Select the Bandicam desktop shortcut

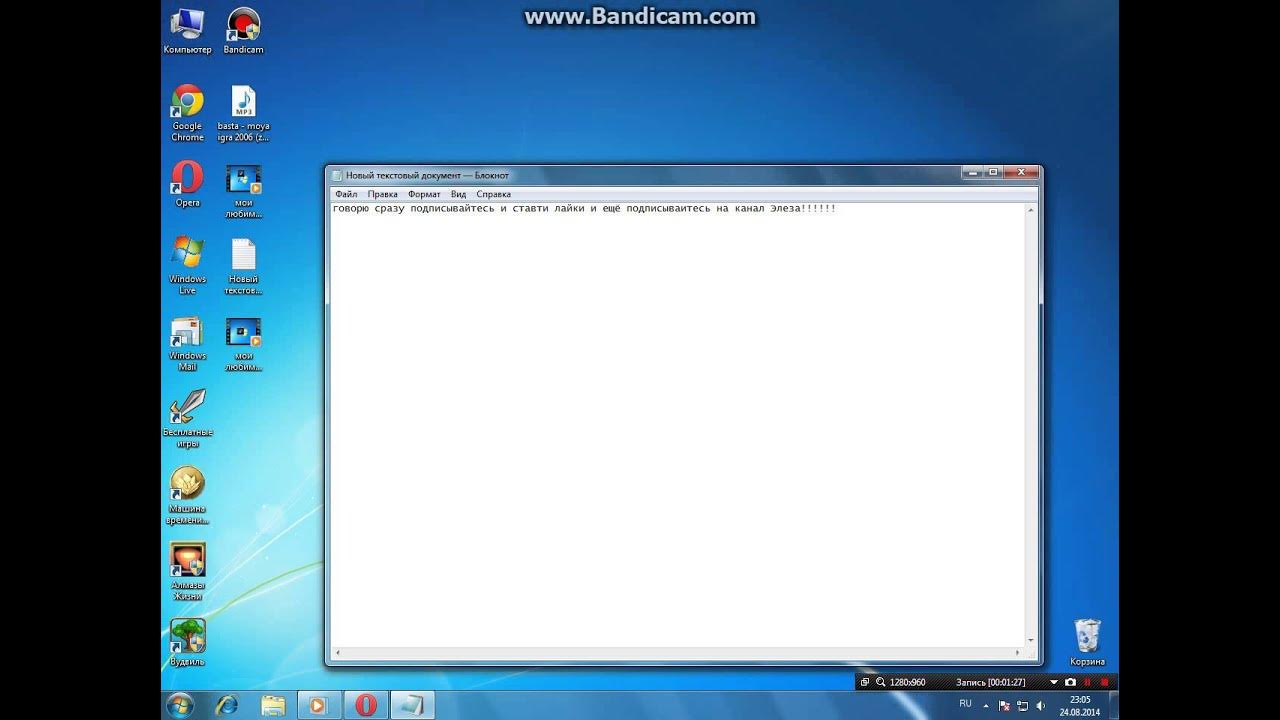point(243,31)
